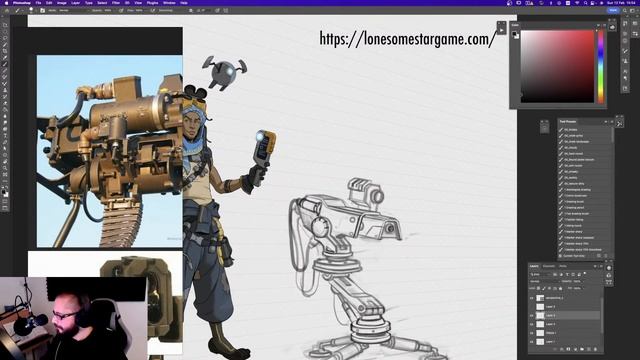640x360 pixels.
Task: Select the Crop tool
Action: 5,51
